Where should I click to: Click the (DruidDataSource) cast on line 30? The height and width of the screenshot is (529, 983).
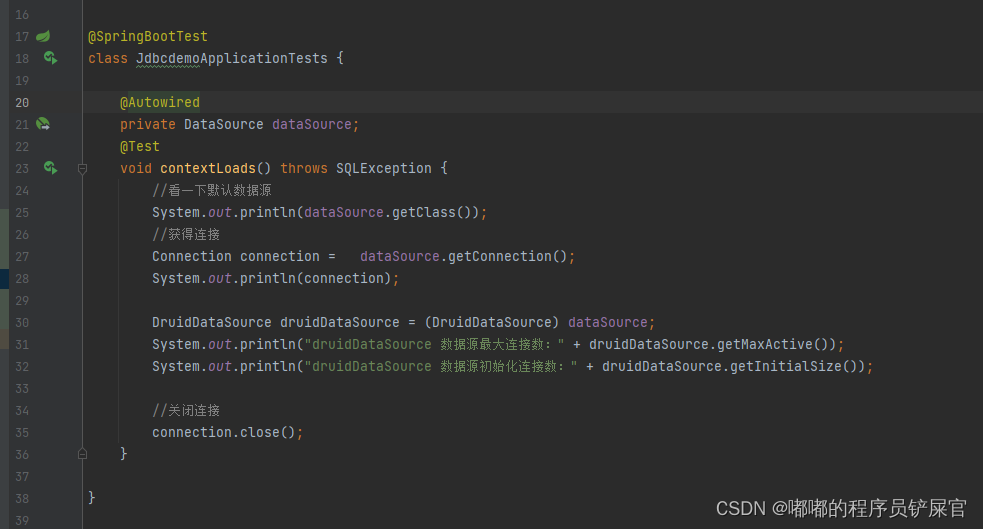tap(492, 322)
